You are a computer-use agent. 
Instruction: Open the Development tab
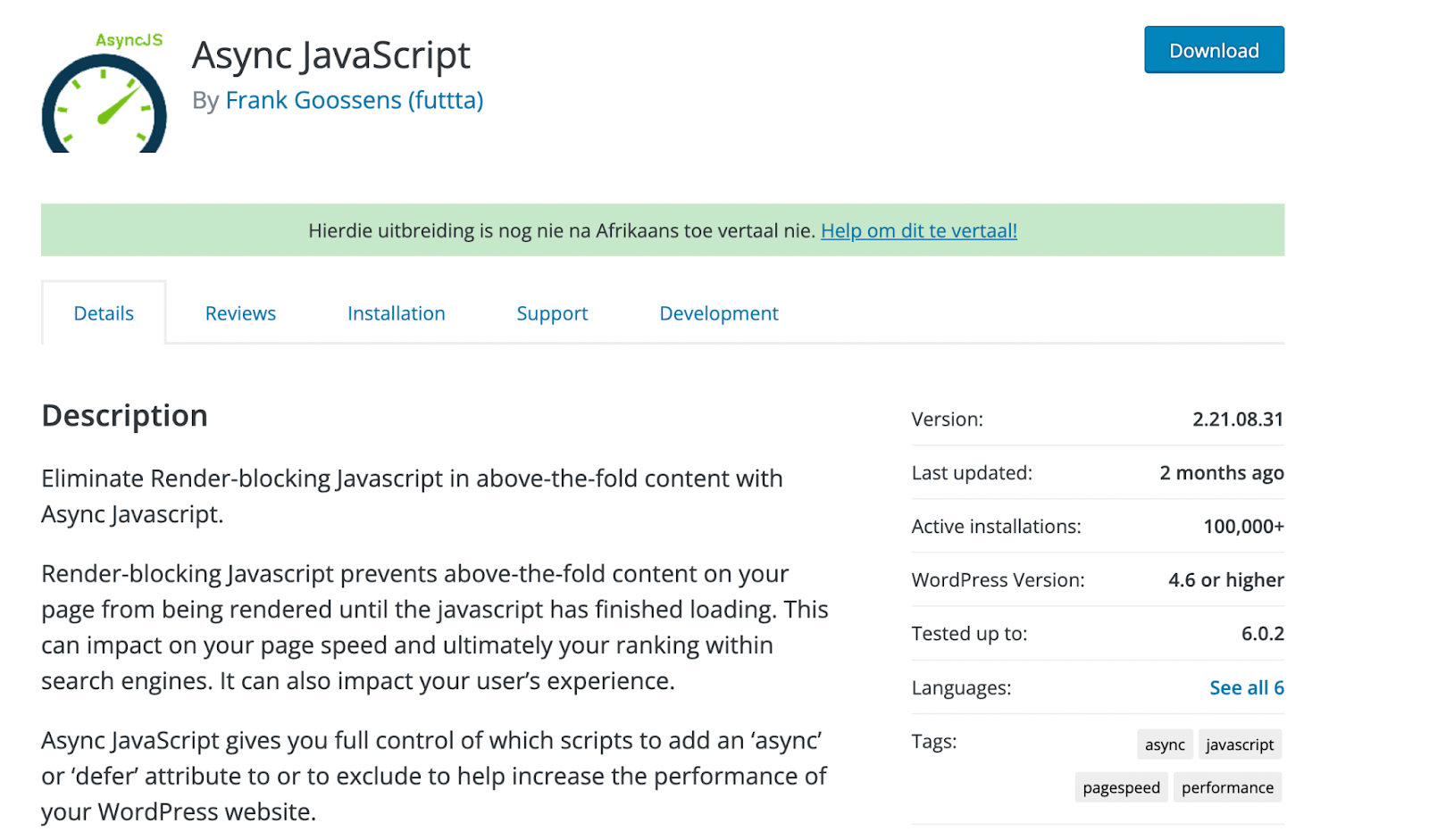click(x=719, y=313)
